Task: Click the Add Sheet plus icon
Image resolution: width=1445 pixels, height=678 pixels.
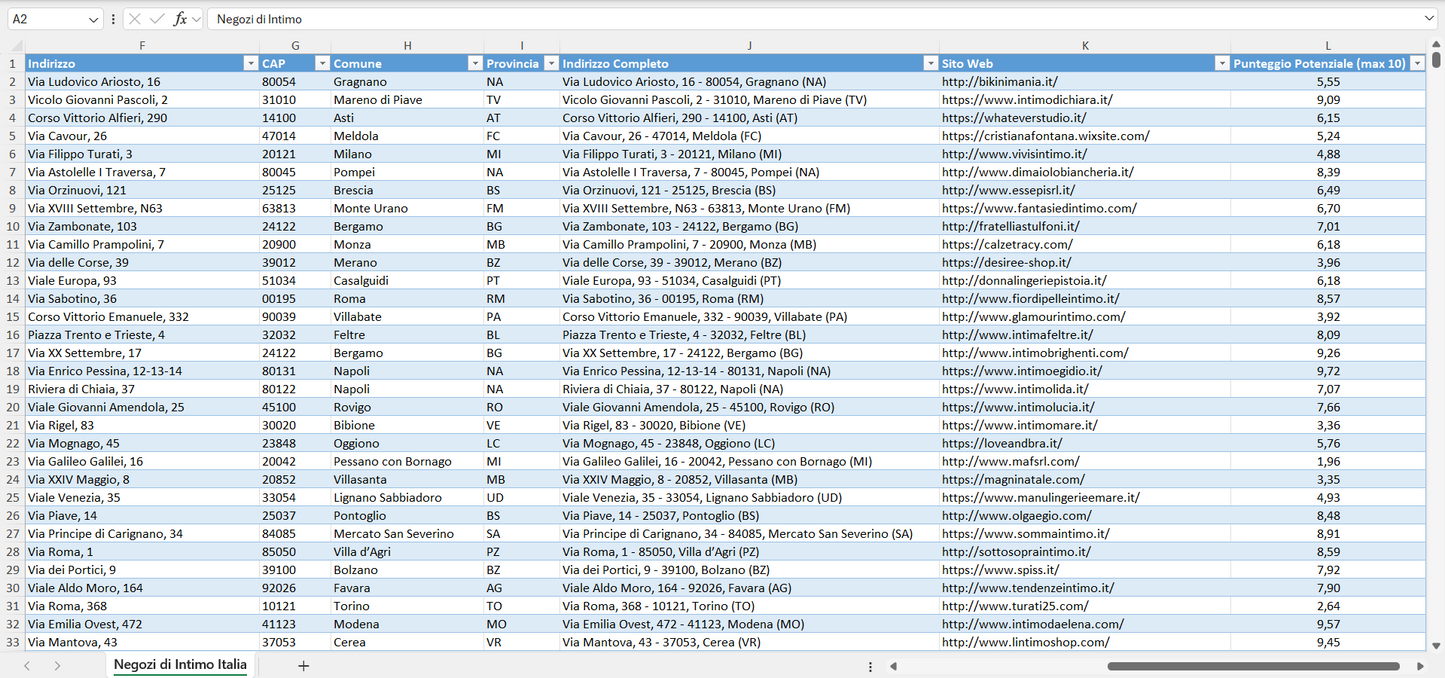Action: pos(303,664)
